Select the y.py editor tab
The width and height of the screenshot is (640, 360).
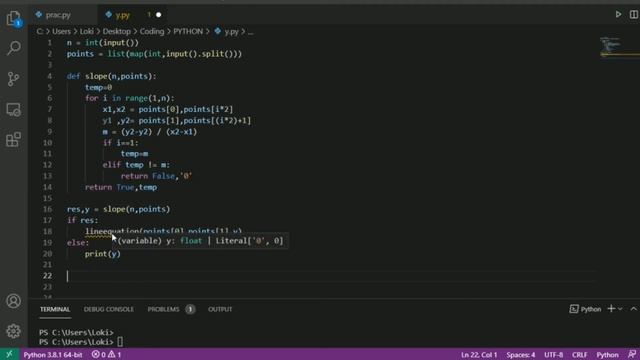click(x=122, y=15)
